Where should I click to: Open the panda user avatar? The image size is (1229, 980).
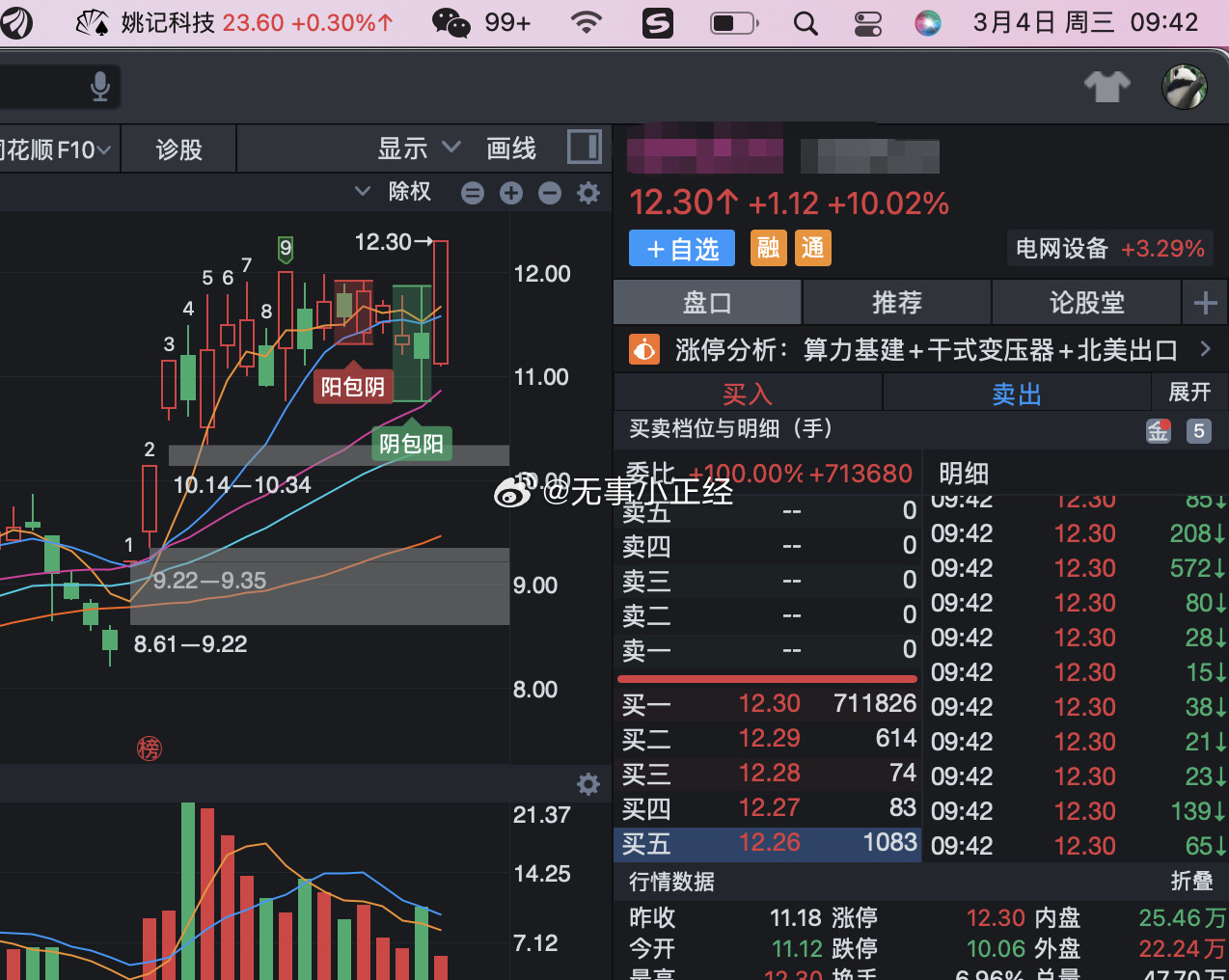(1185, 88)
